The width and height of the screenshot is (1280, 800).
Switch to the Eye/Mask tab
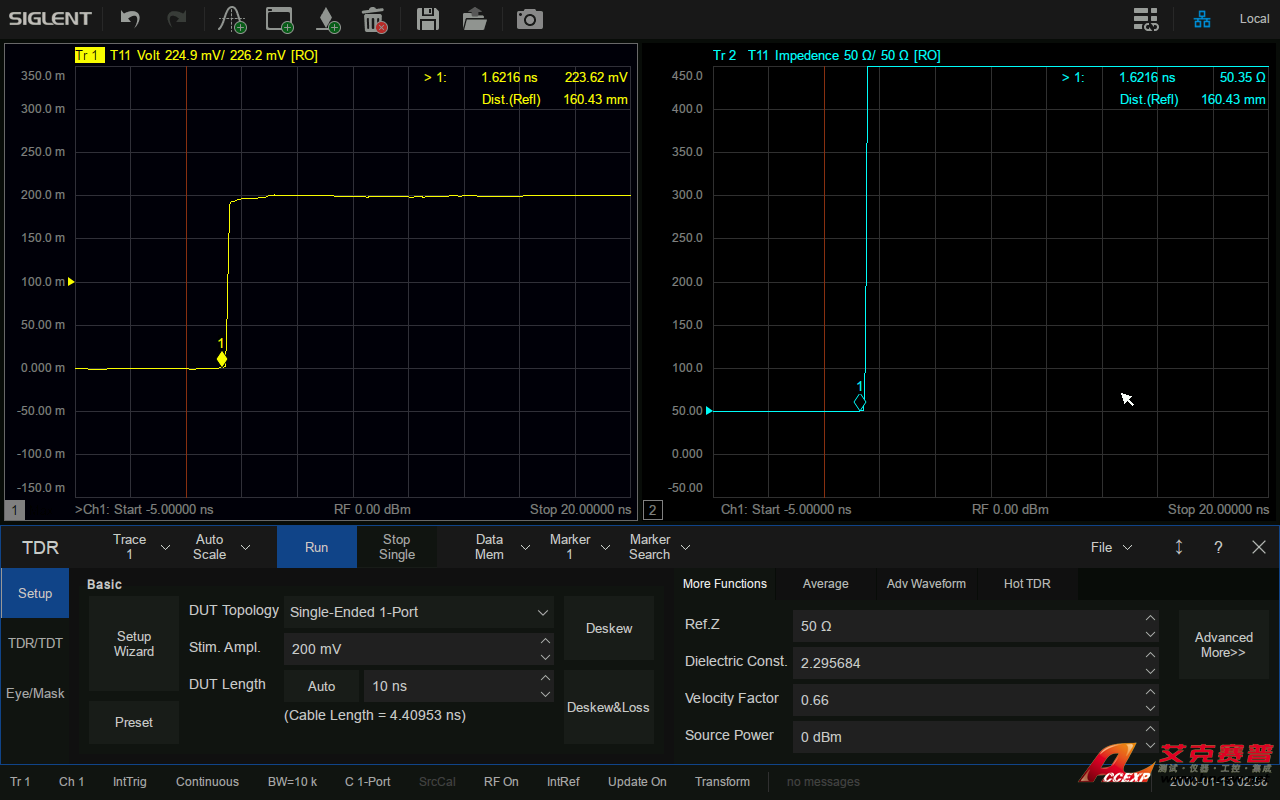[x=35, y=693]
